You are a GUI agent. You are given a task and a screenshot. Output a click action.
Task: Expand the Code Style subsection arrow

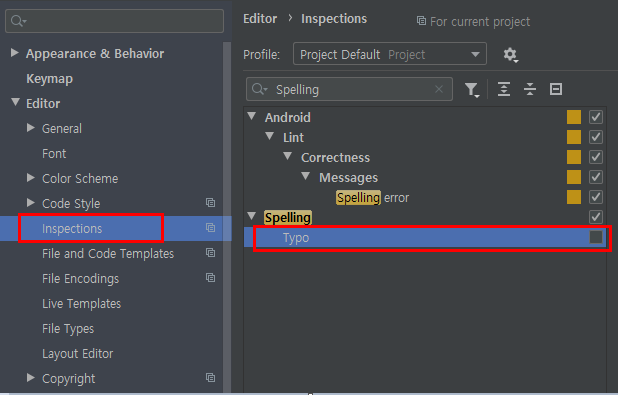[31, 203]
